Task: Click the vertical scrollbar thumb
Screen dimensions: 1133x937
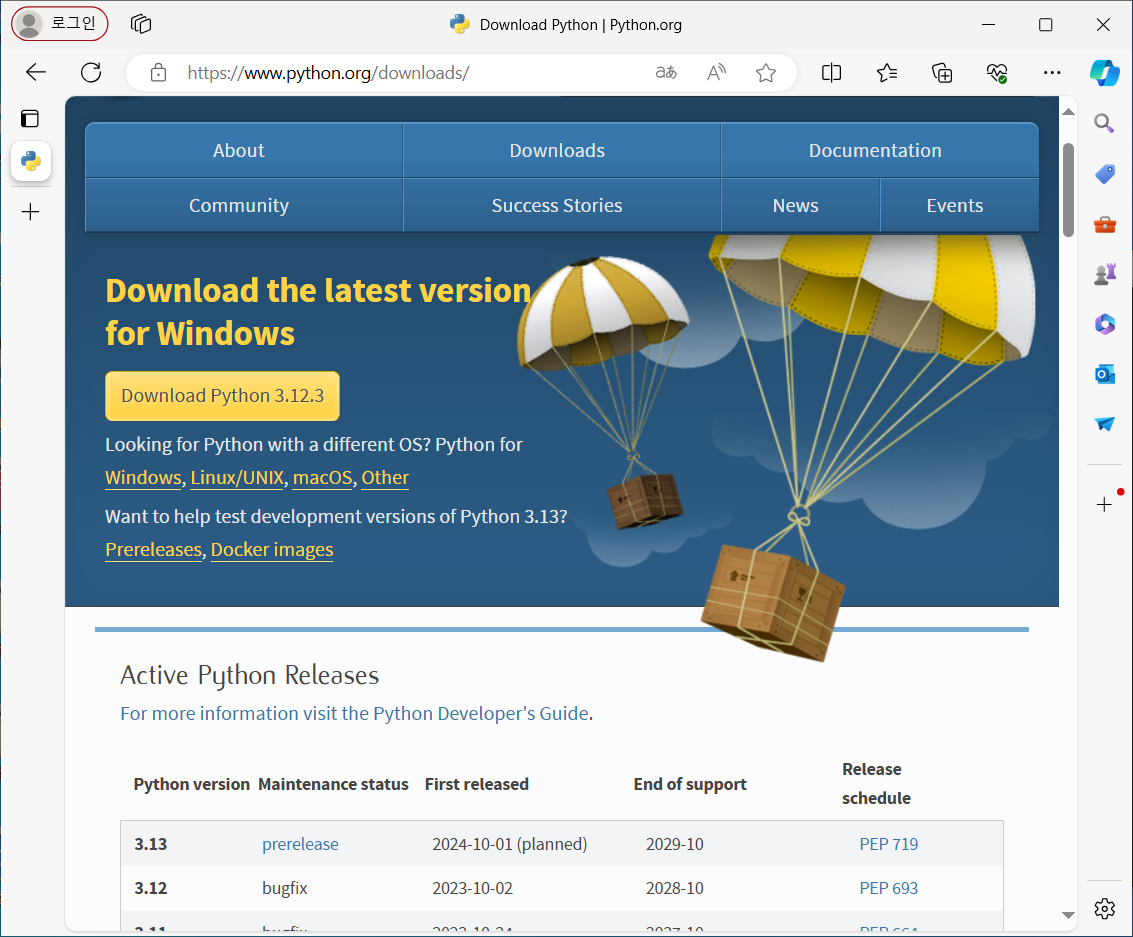Action: (x=1068, y=190)
